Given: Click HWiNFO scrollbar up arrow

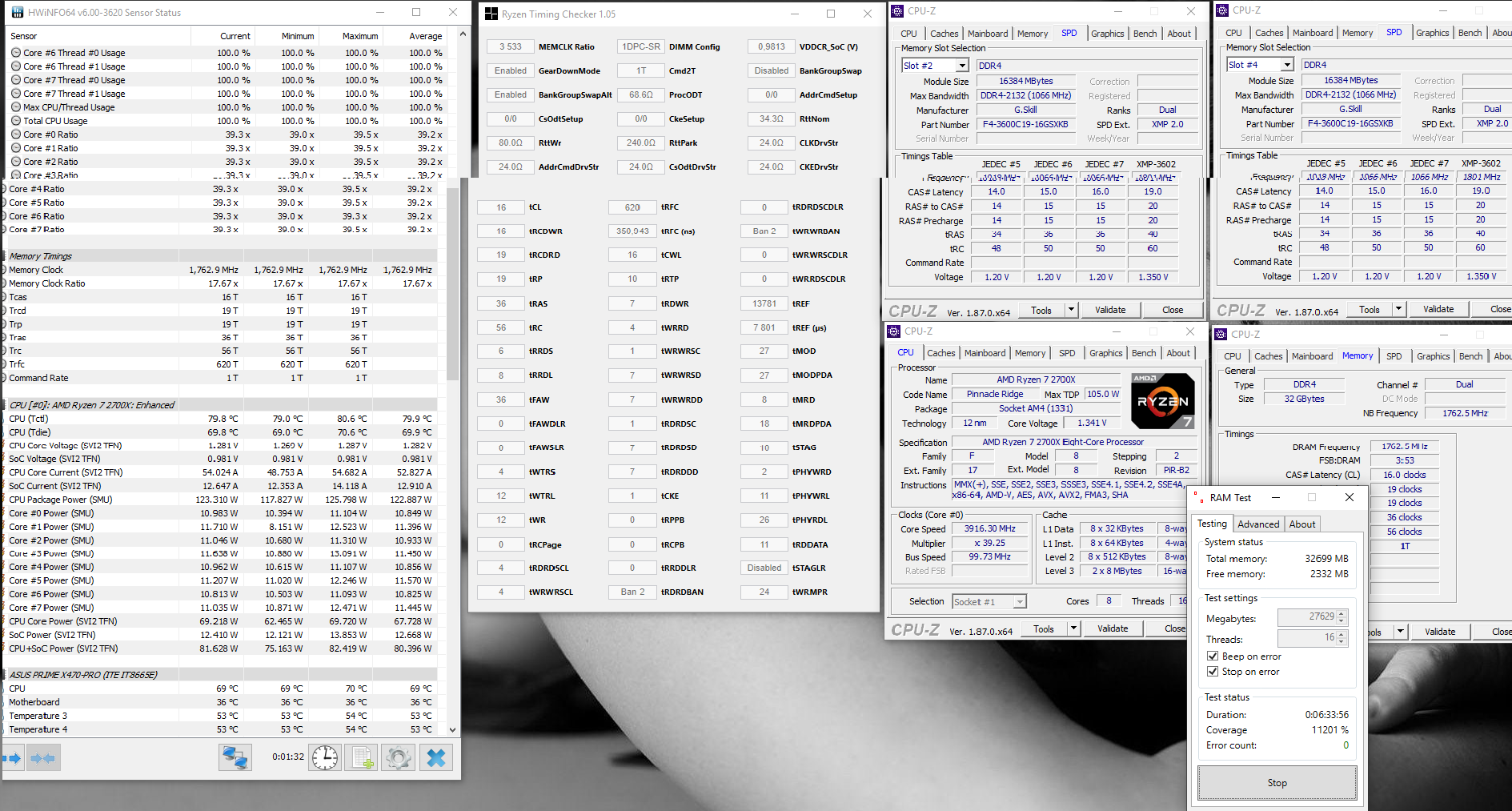Looking at the screenshot, I should pos(462,34).
